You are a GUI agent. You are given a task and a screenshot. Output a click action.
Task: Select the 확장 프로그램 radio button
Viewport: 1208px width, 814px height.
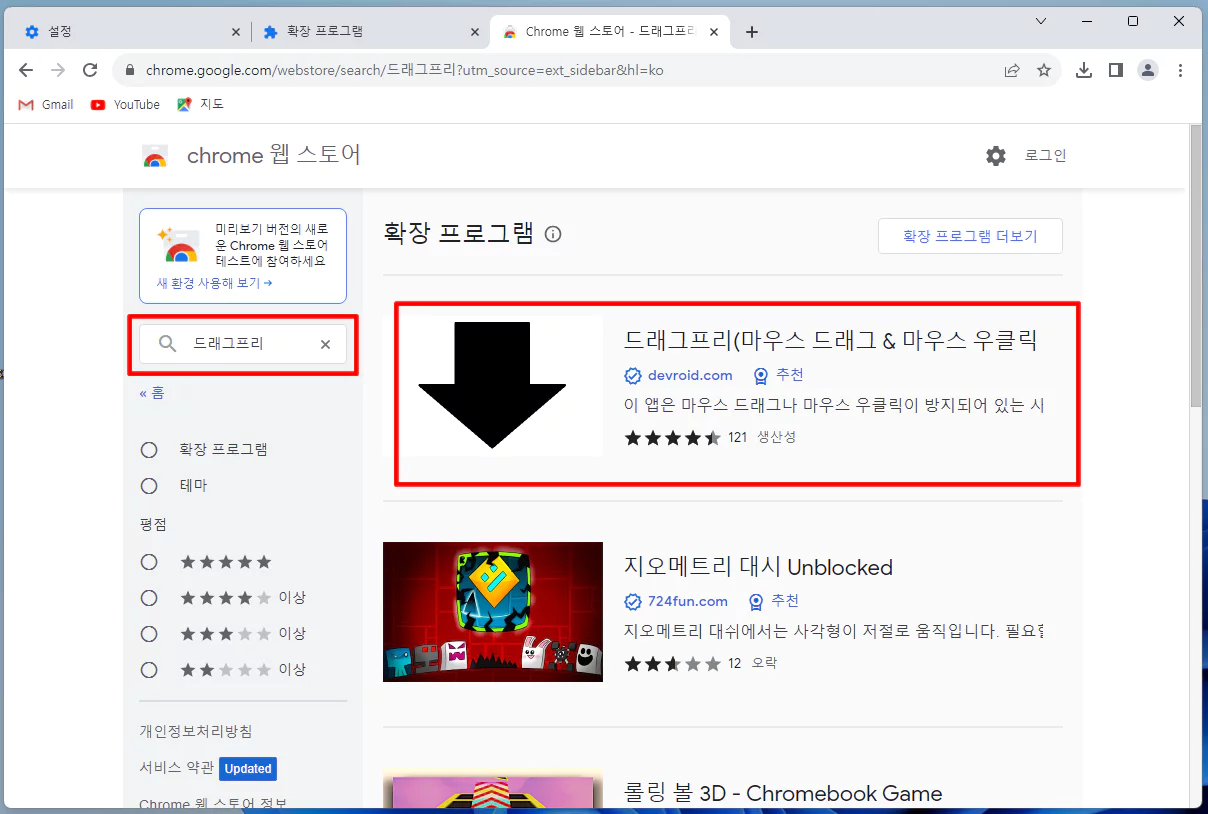click(x=149, y=450)
